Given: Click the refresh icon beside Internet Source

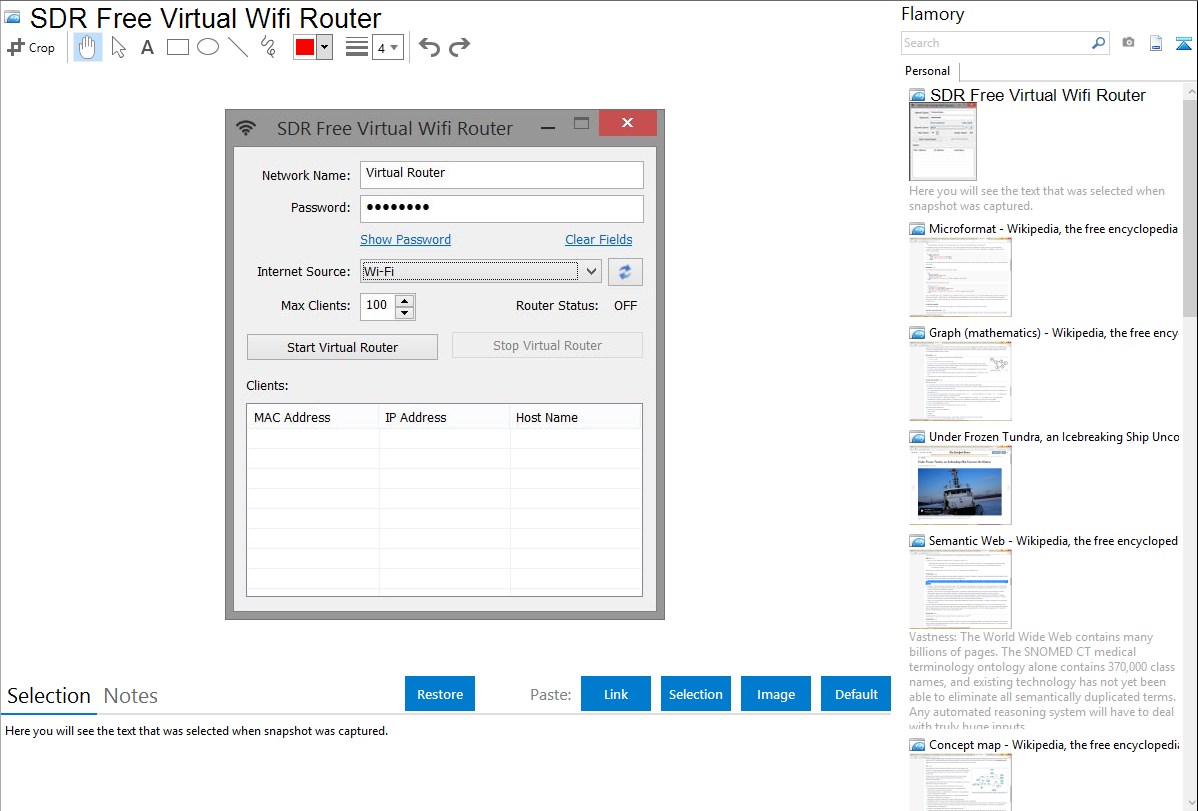Looking at the screenshot, I should (625, 272).
